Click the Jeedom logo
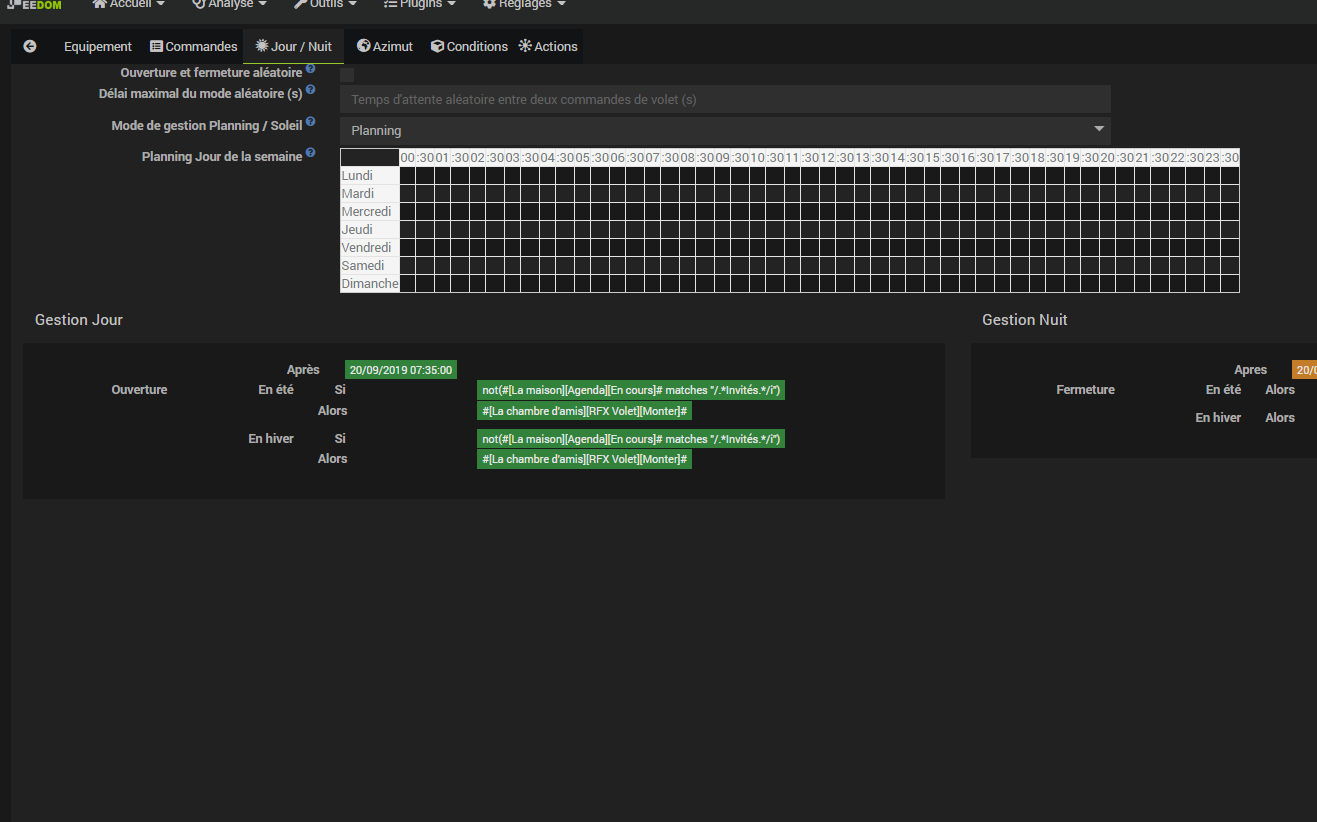 [34, 5]
